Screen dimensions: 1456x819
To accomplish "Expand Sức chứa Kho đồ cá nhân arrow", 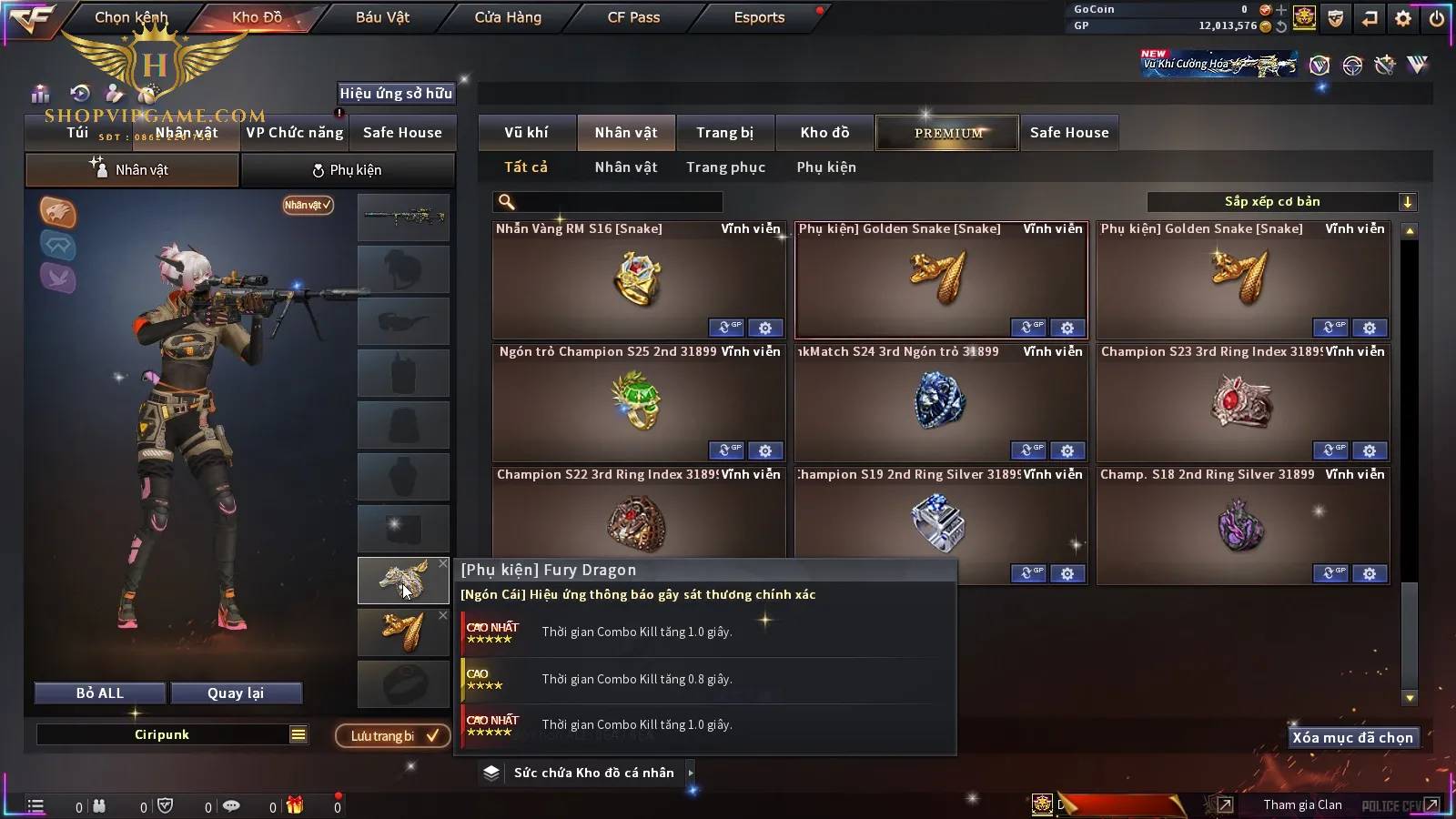I will pos(691,773).
